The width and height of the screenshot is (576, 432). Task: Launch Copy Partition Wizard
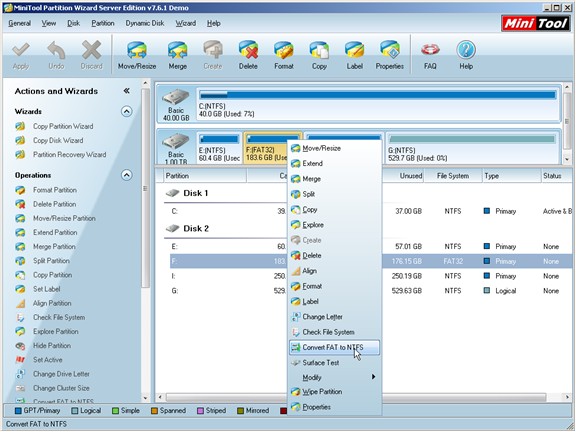[63, 126]
